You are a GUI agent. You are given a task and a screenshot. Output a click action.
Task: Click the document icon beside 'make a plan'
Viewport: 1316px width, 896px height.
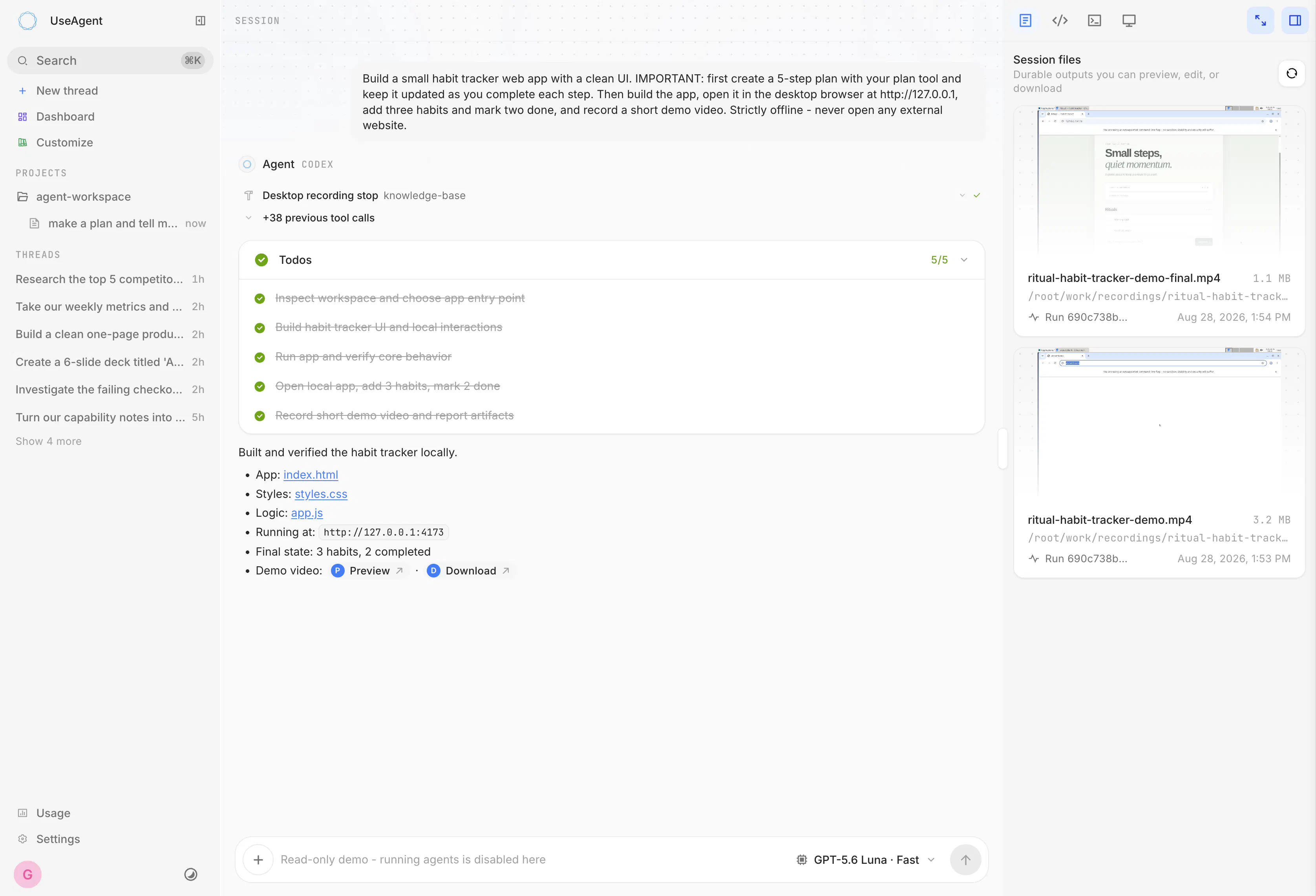[35, 223]
